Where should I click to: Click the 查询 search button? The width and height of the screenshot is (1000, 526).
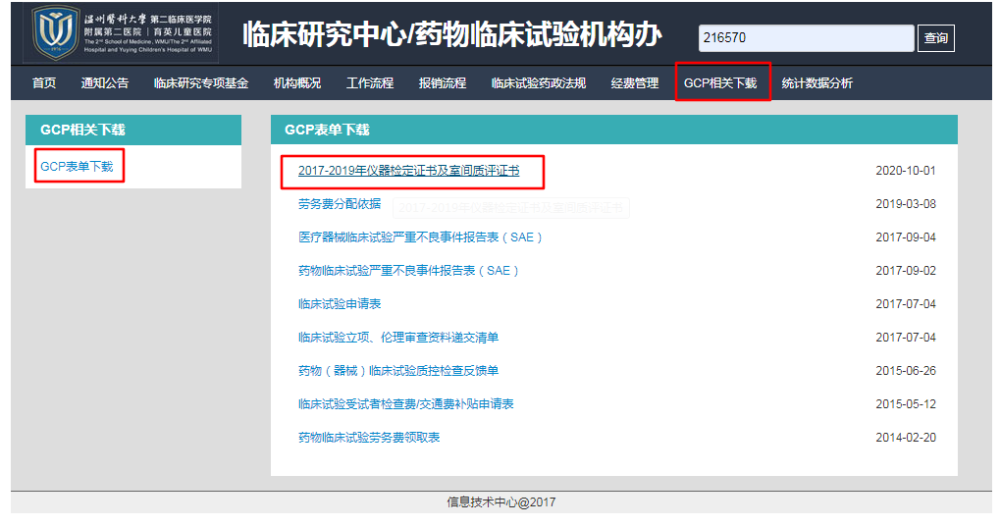coord(935,38)
